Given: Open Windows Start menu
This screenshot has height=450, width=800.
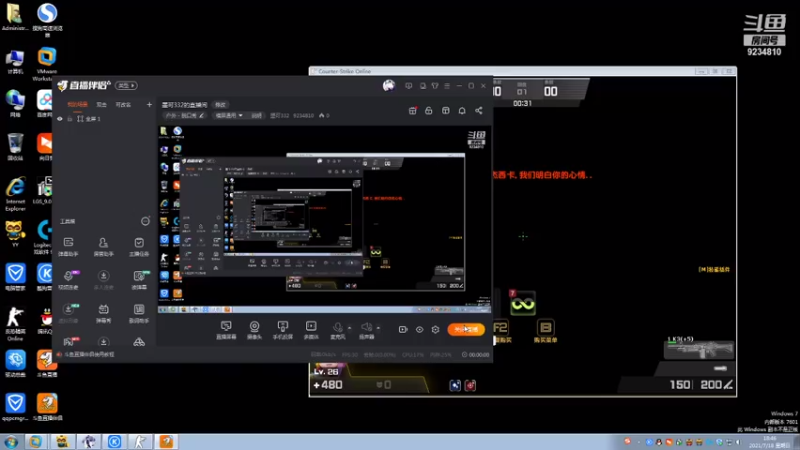Looking at the screenshot, I should 11,441.
